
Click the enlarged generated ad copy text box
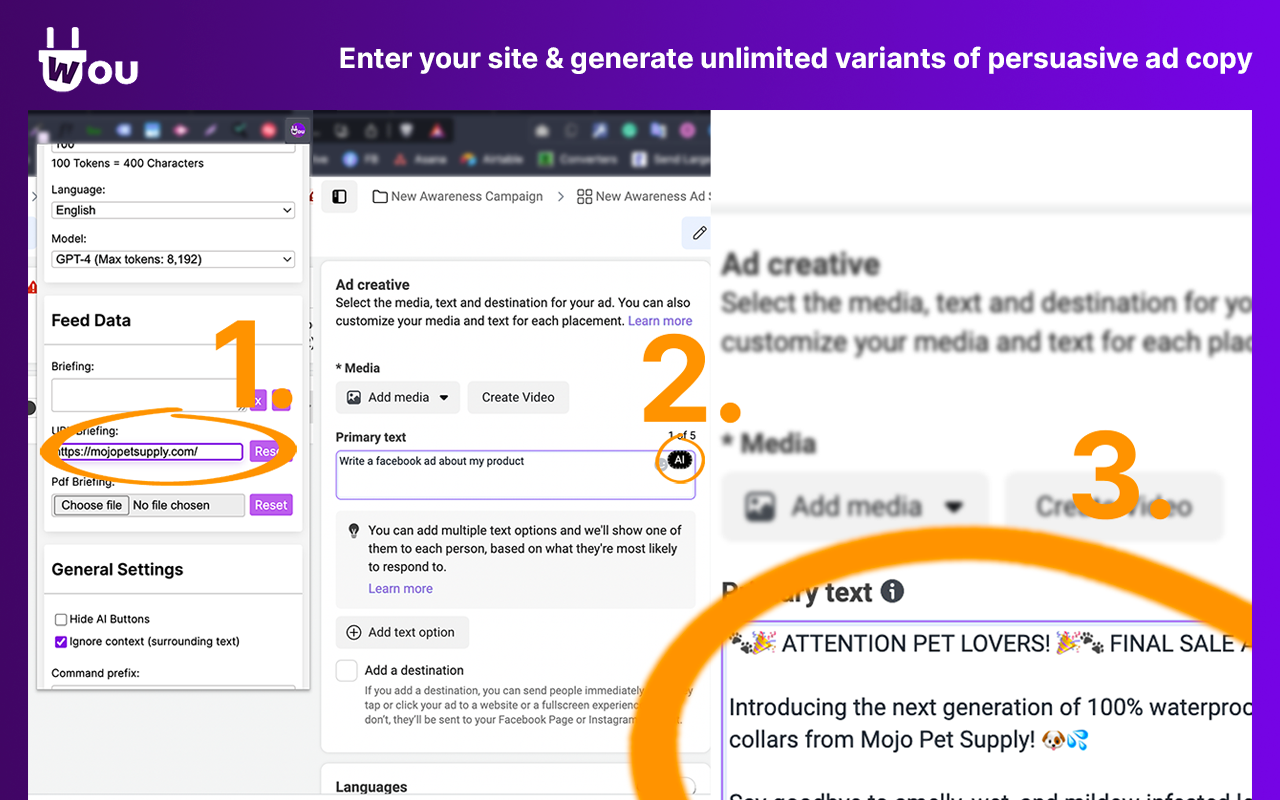(x=986, y=710)
